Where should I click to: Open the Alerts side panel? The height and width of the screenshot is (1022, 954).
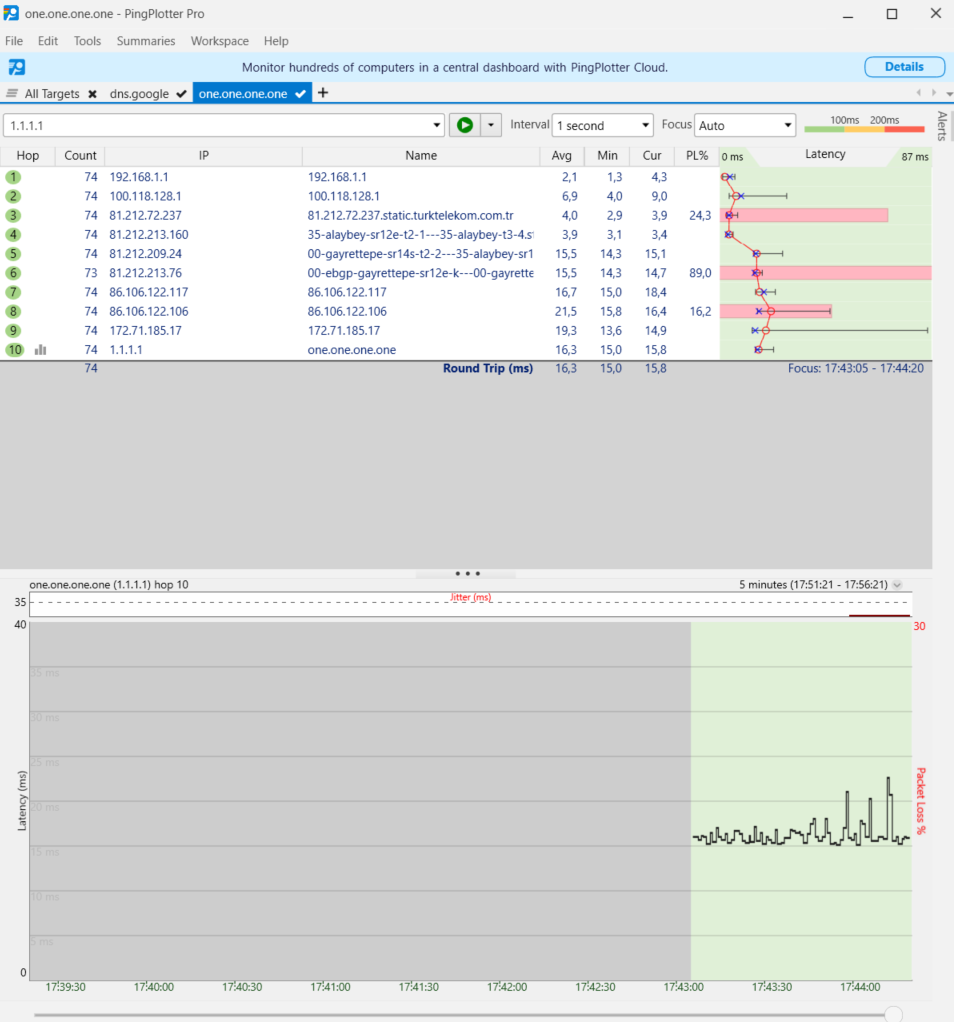pos(942,126)
